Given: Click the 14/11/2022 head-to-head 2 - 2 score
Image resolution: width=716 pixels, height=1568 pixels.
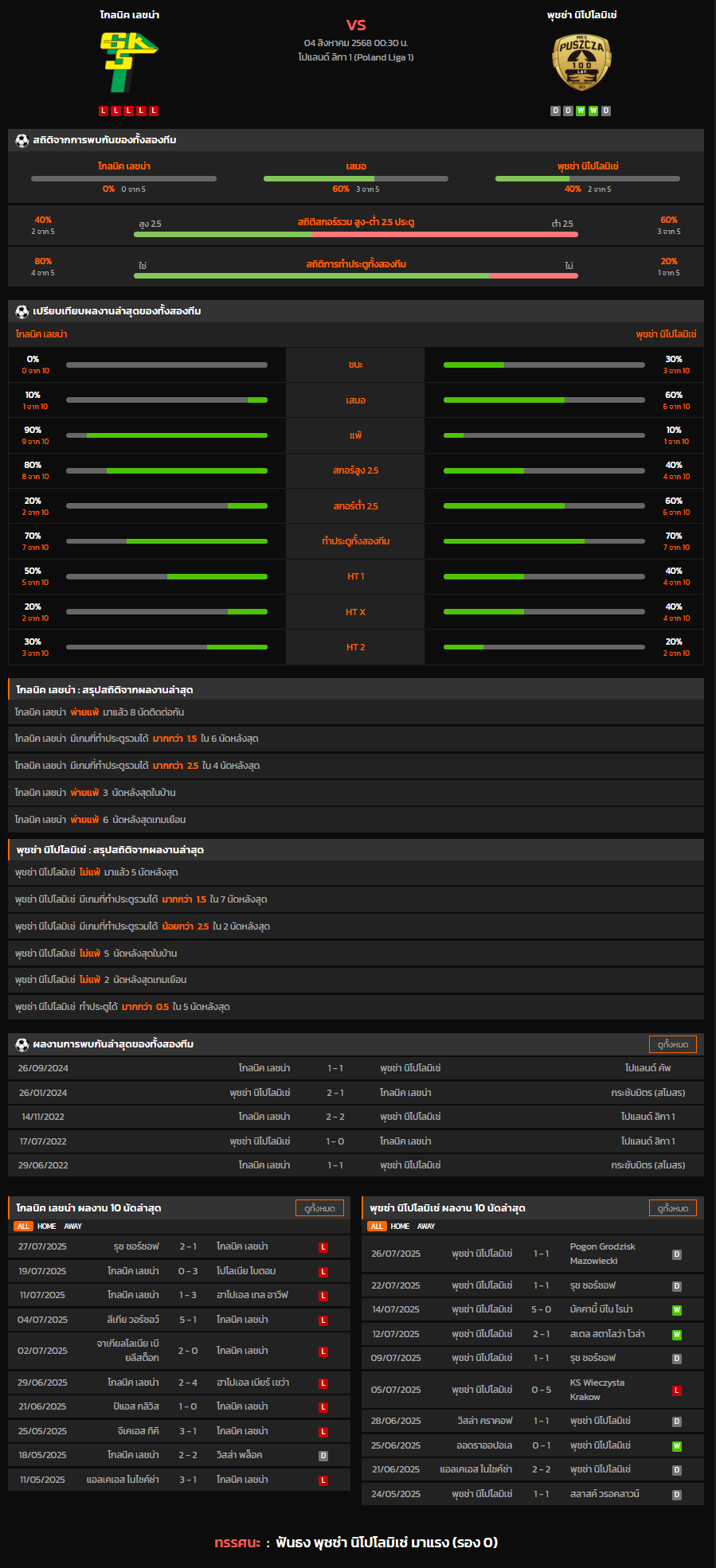Looking at the screenshot, I should (335, 1117).
